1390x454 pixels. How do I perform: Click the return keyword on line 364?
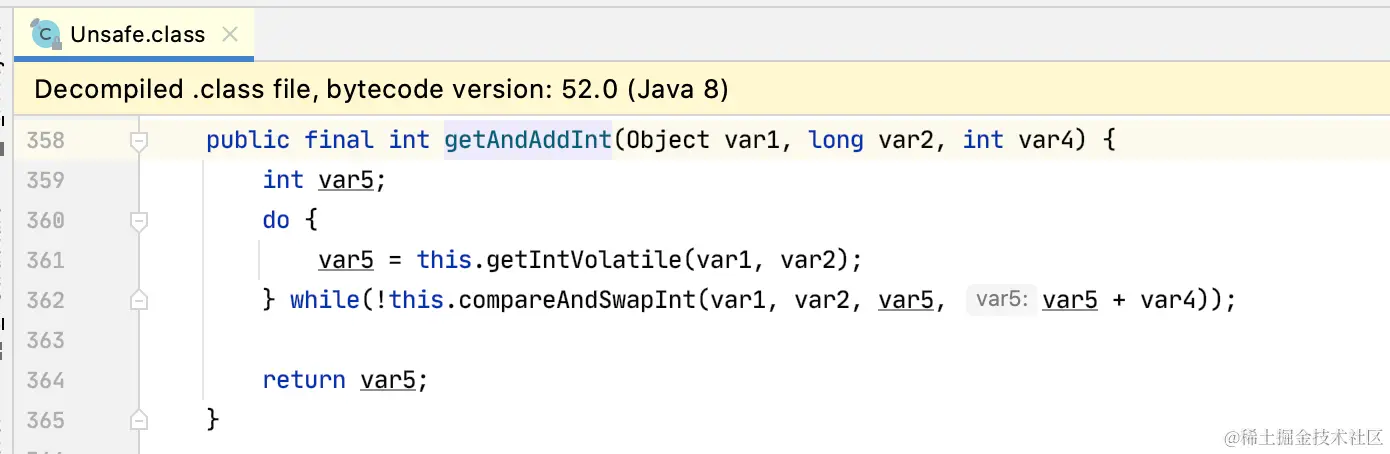[304, 380]
